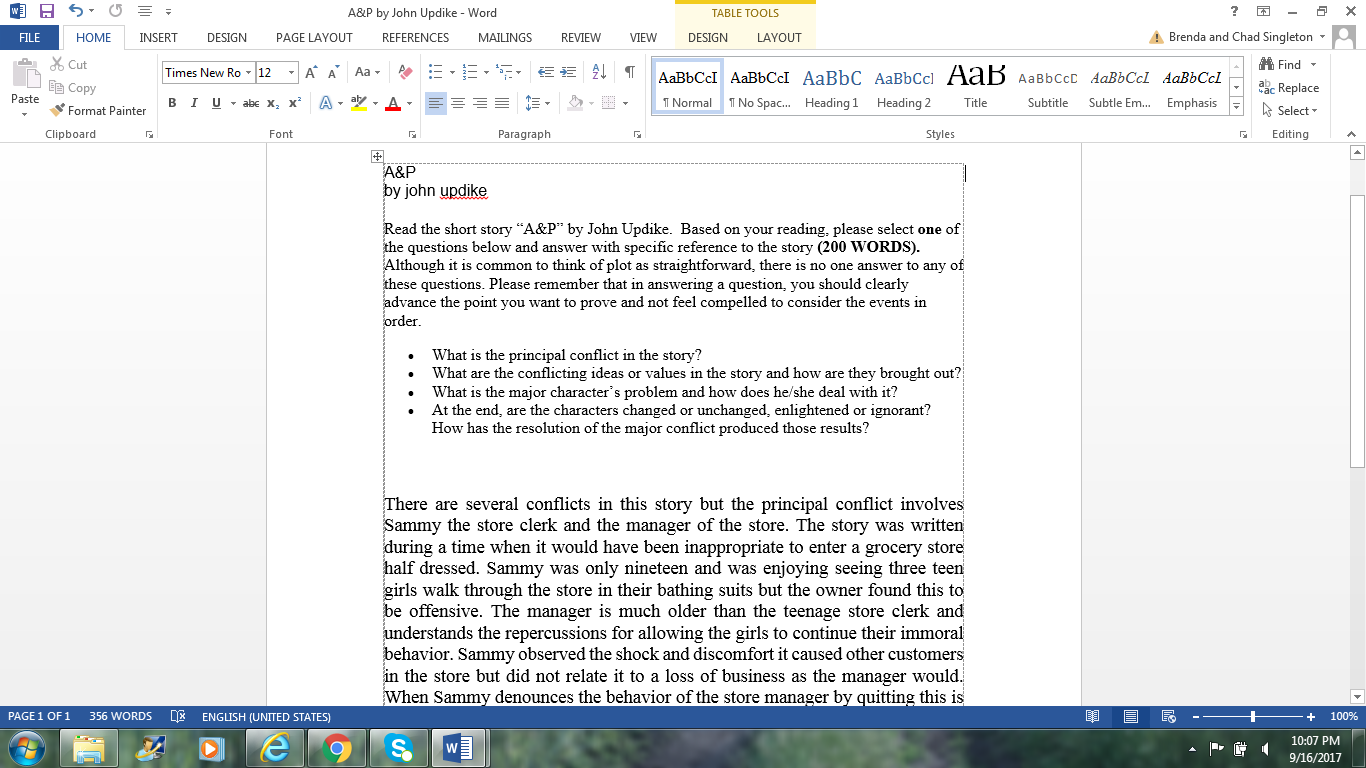1366x768 pixels.
Task: Open the Line and Paragraph Spacing dropdown
Action: click(x=536, y=102)
